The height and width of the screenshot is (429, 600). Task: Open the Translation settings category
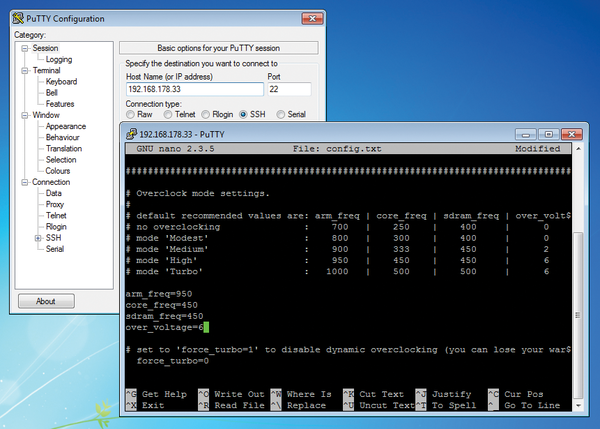(x=64, y=148)
